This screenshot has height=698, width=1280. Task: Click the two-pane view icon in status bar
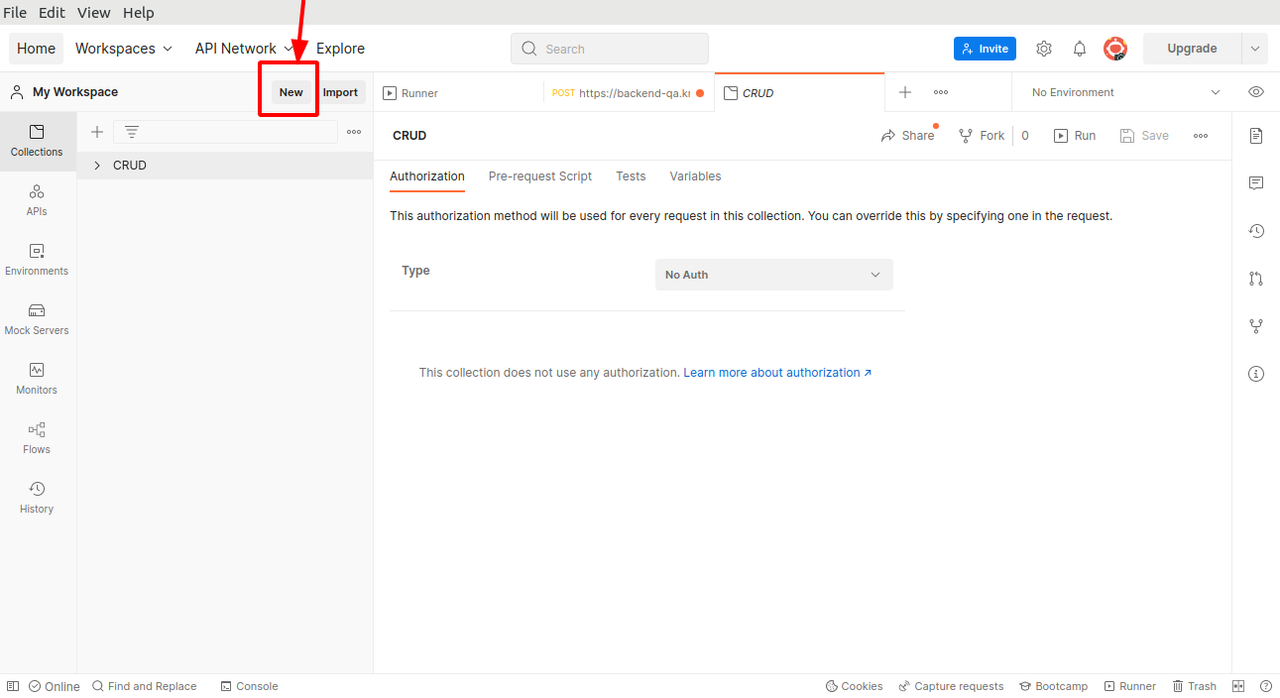[1238, 686]
